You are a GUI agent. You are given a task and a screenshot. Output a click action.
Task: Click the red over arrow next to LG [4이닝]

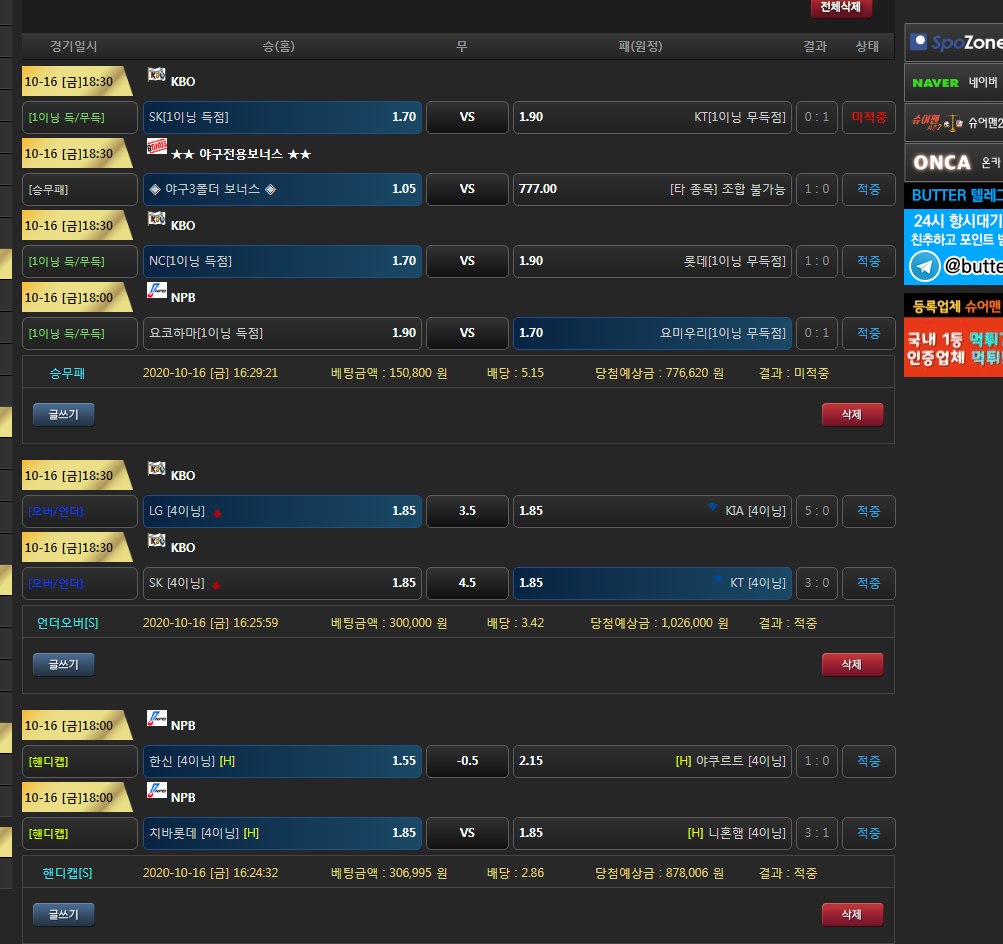coord(217,513)
